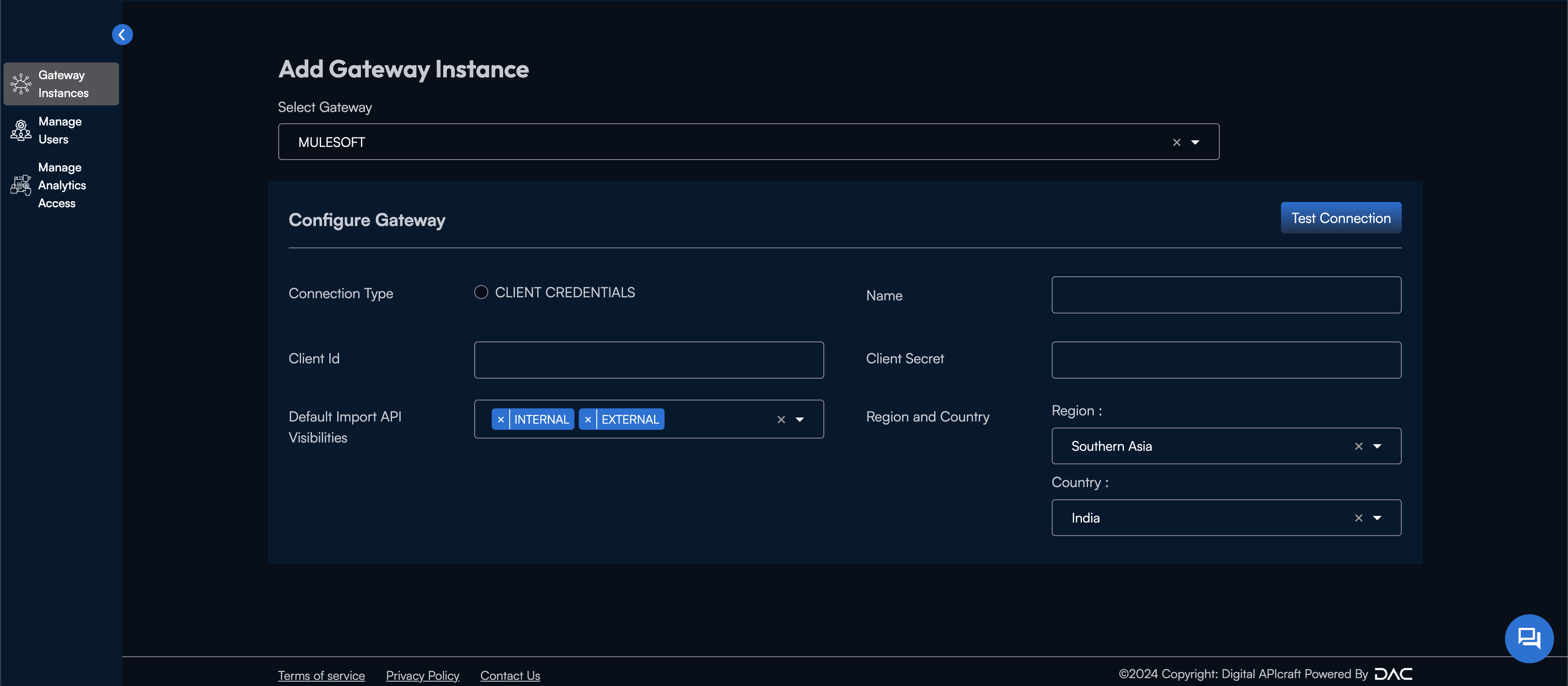1568x686 pixels.
Task: Click the DAC logo in footer
Action: coord(1393,674)
